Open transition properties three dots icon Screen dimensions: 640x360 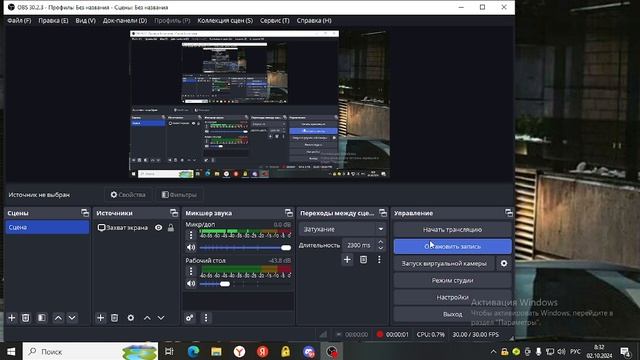379,260
